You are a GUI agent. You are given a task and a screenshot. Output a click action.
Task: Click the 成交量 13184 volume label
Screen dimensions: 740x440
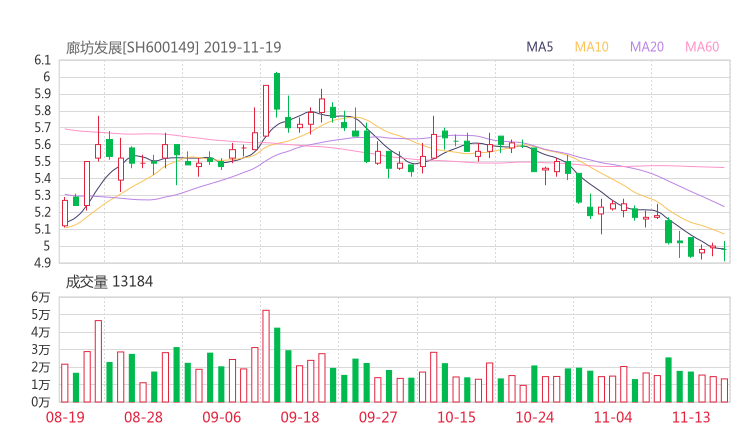(x=109, y=282)
